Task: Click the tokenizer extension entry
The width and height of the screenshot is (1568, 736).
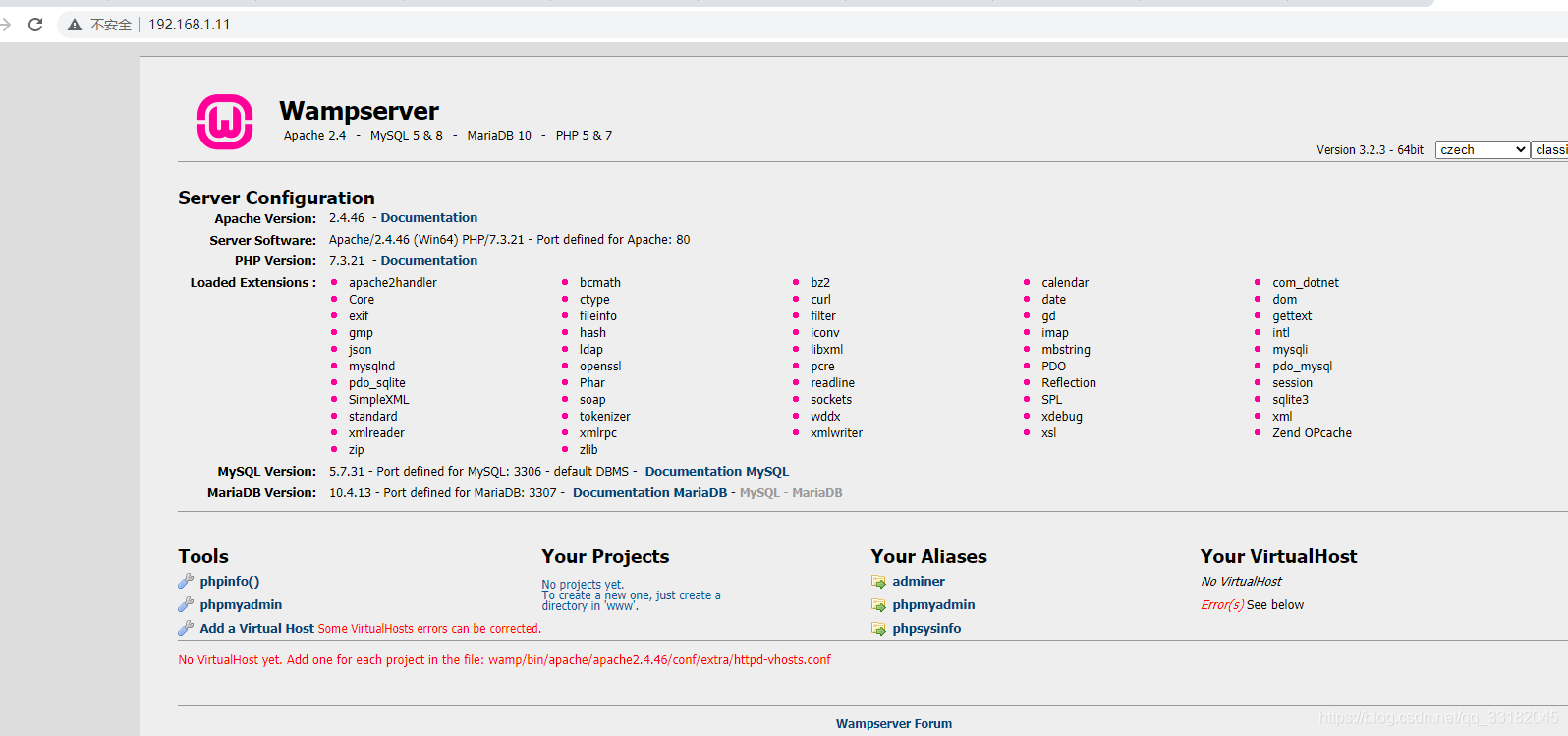Action: click(605, 417)
